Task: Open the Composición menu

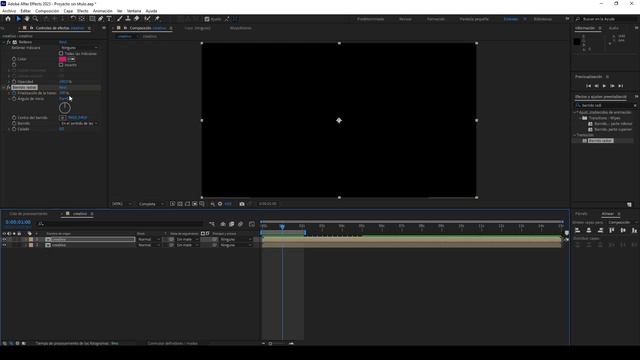Action: point(47,11)
